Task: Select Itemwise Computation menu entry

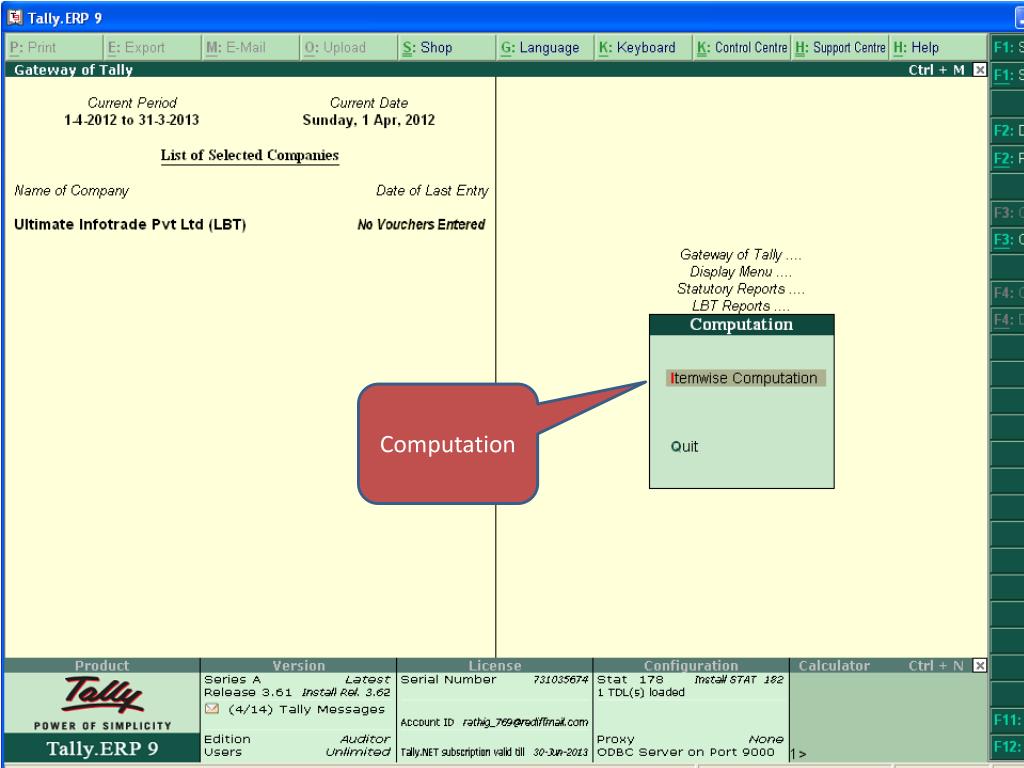Action: (745, 378)
